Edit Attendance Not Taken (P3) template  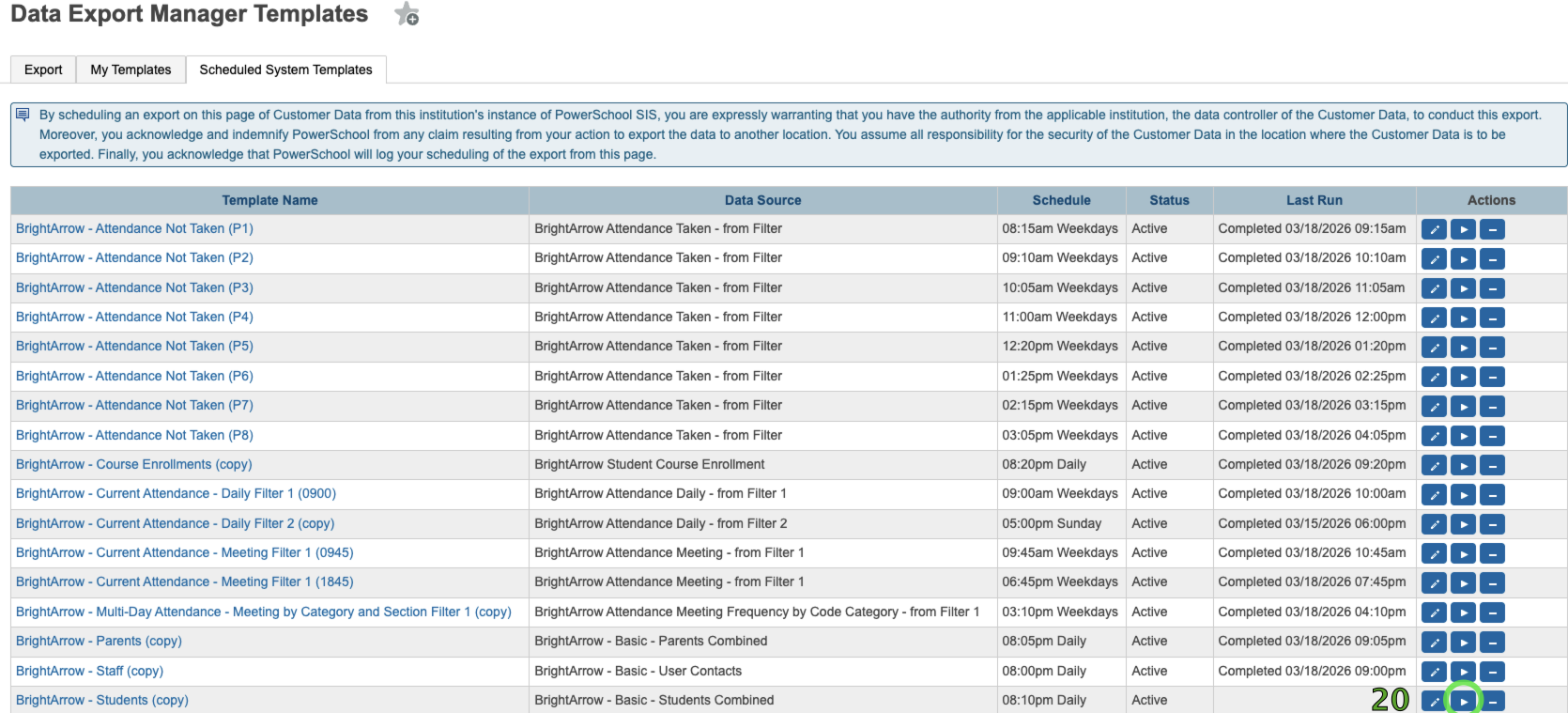1434,288
